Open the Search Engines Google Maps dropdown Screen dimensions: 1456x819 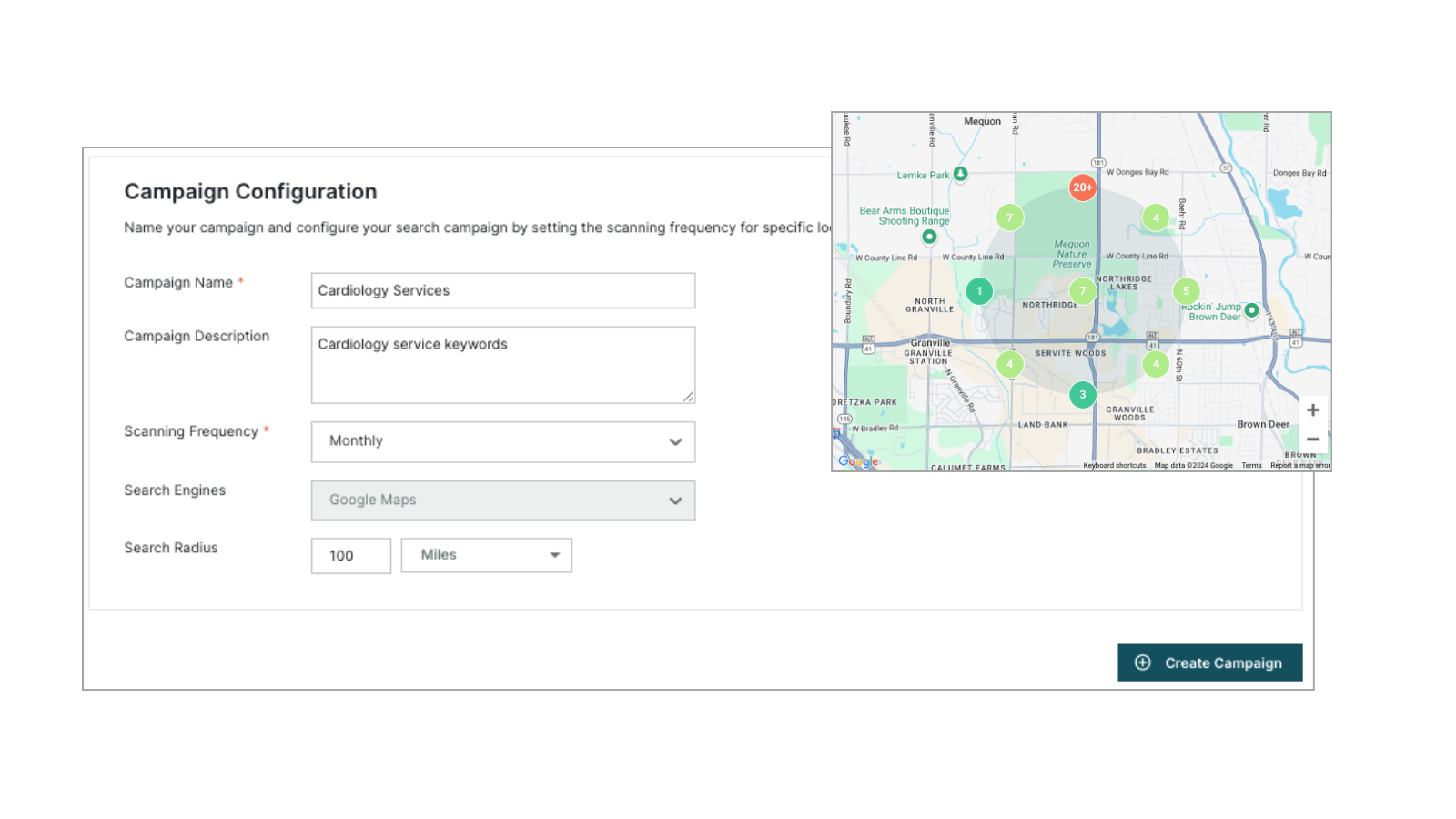[503, 500]
